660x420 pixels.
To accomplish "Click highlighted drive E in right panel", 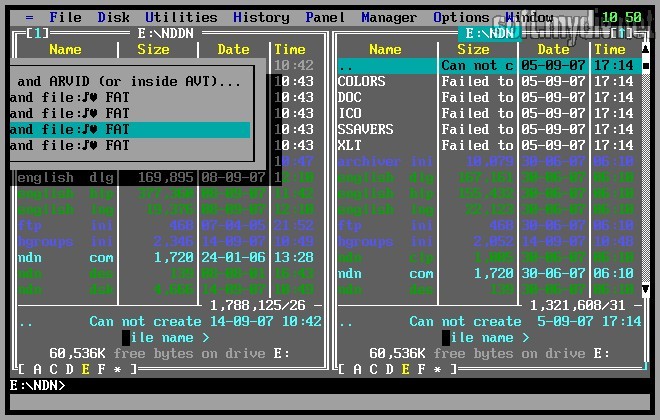I will tap(405, 369).
